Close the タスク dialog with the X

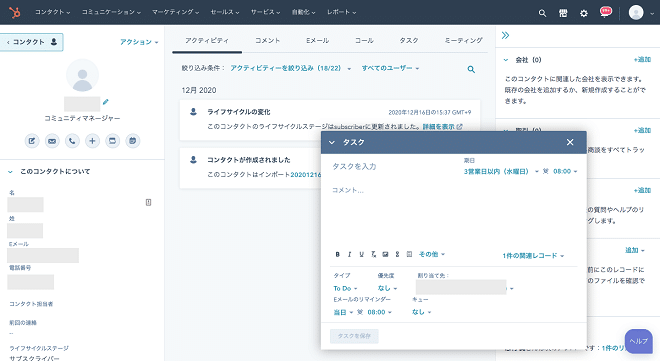tap(570, 142)
